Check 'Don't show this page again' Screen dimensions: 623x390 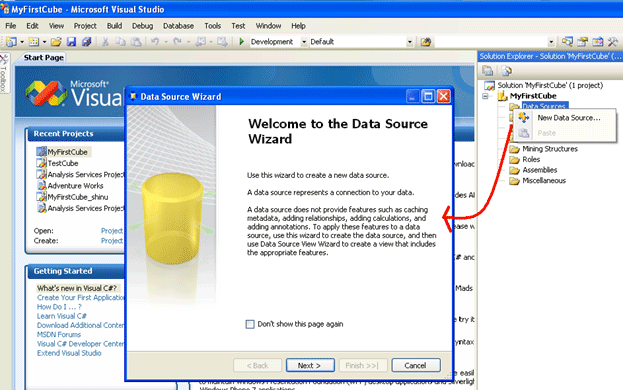[x=250, y=324]
